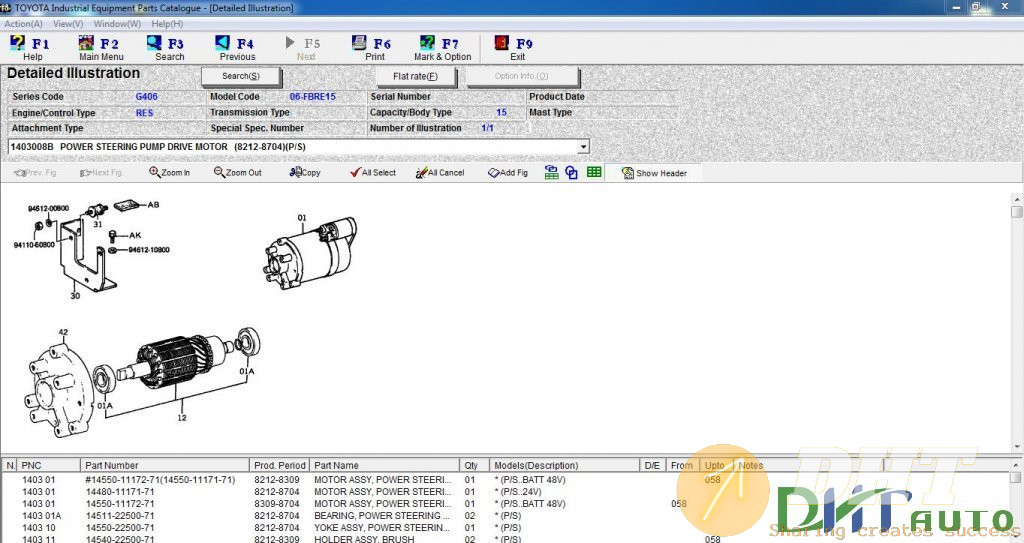Select the motor assembly 01 drawing
The image size is (1024, 543).
click(x=312, y=254)
